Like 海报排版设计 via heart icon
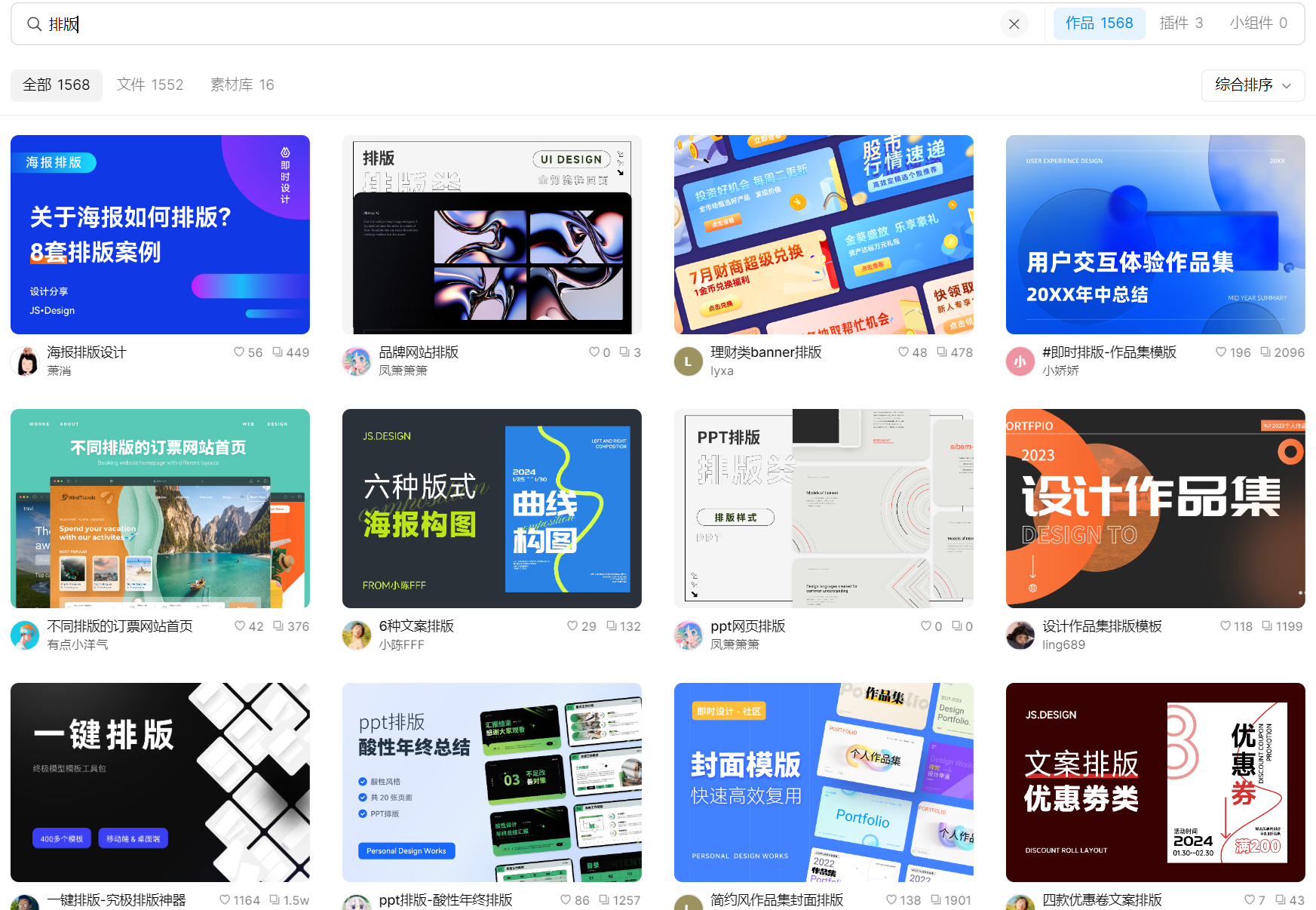The height and width of the screenshot is (910, 1316). (239, 352)
